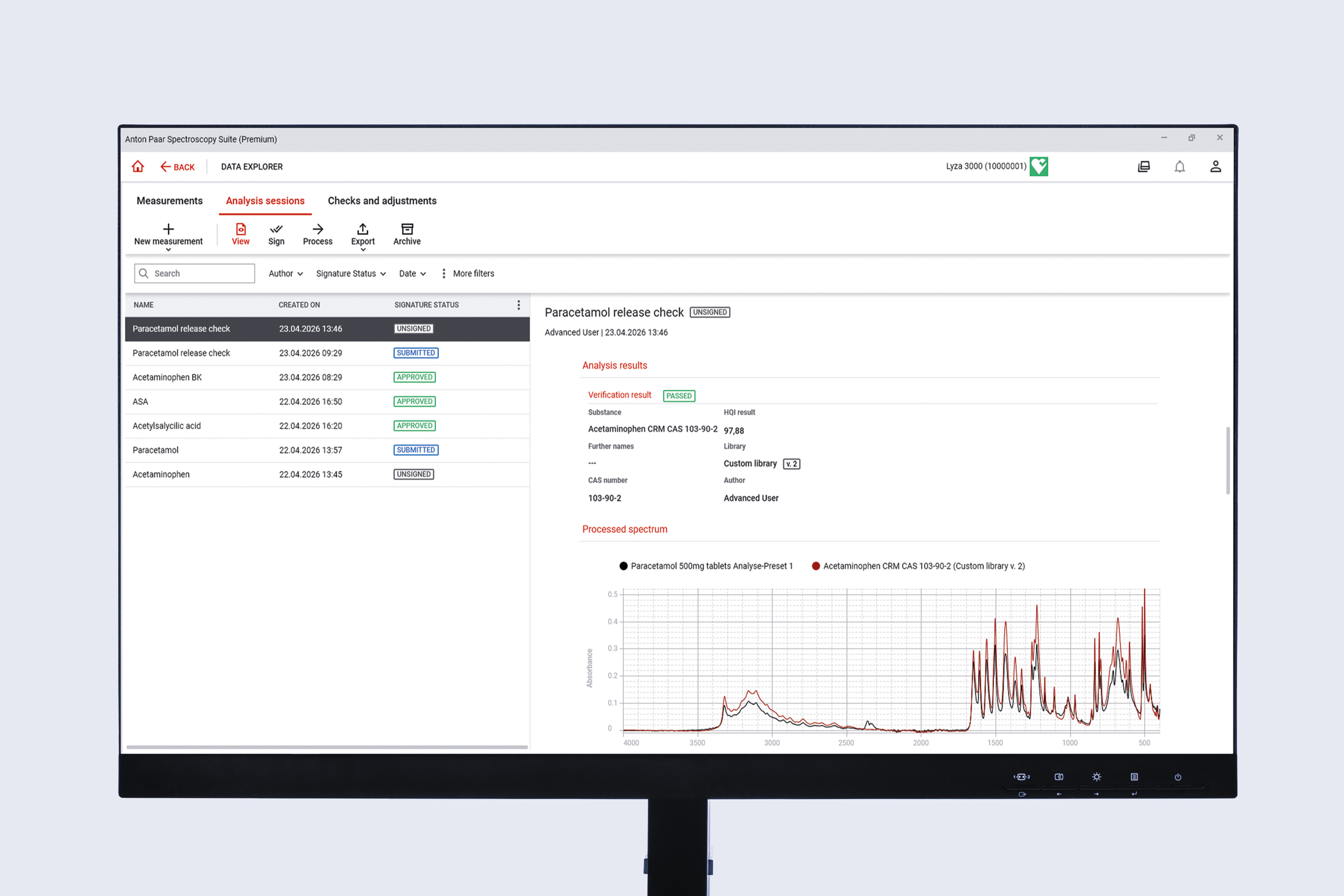
Task: Click the Archive toolbar icon
Action: click(407, 234)
